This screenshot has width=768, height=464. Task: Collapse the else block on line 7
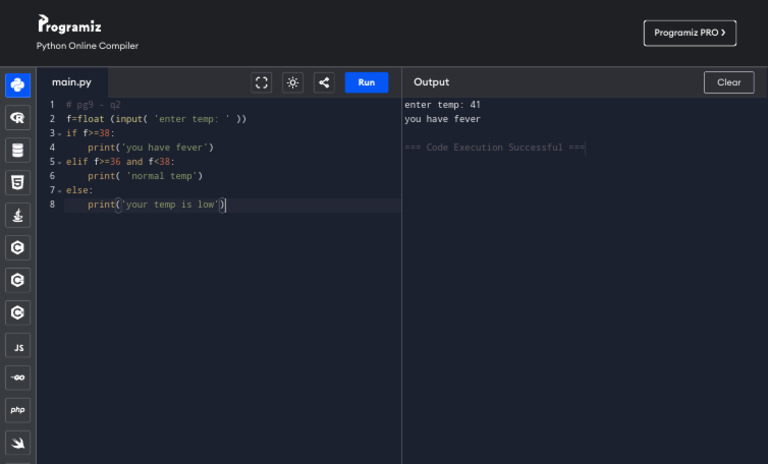pos(60,191)
